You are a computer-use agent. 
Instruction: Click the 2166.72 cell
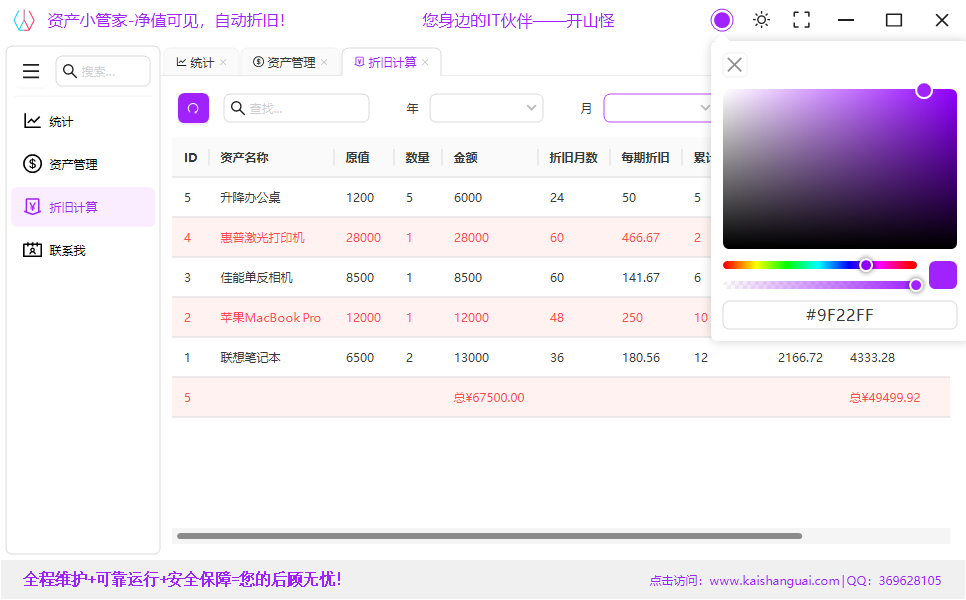pos(800,358)
